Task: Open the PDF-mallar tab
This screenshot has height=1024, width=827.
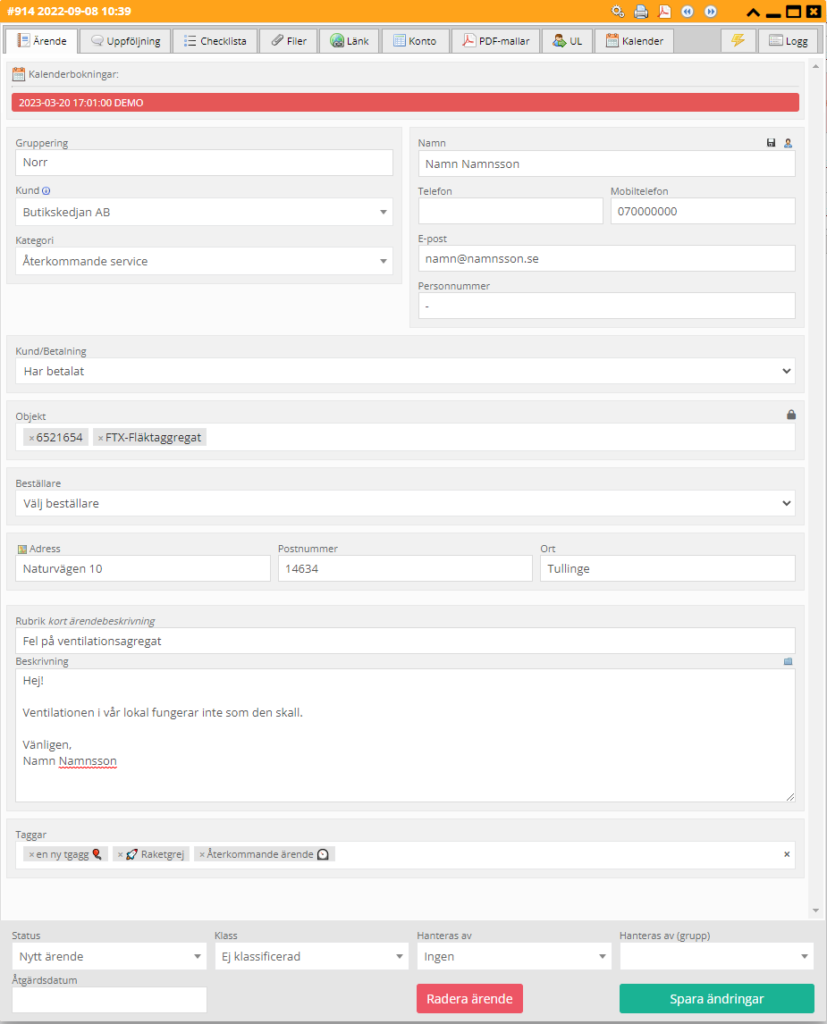Action: [x=496, y=40]
